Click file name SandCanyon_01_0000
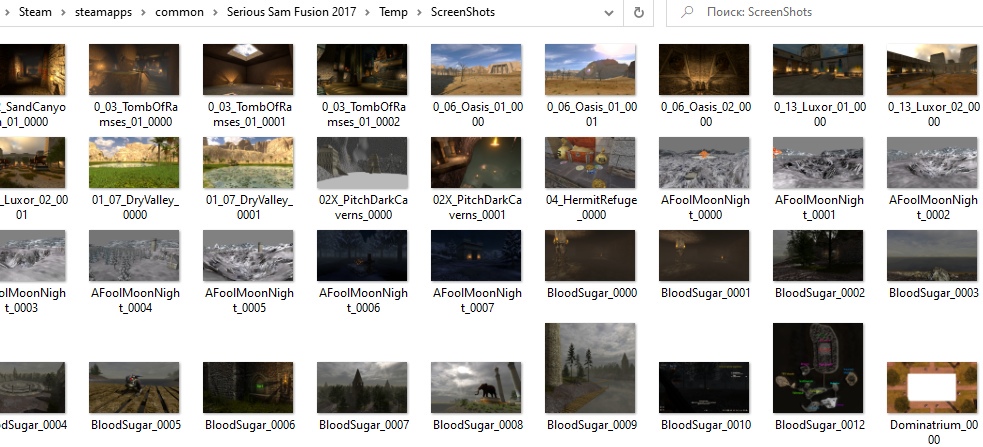Viewport: 983px width, 447px height. pos(33,114)
